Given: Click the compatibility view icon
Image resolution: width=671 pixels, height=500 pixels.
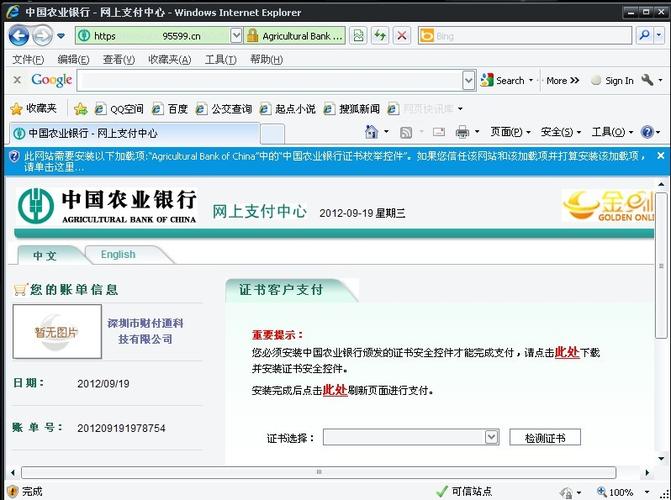Looking at the screenshot, I should [358, 36].
